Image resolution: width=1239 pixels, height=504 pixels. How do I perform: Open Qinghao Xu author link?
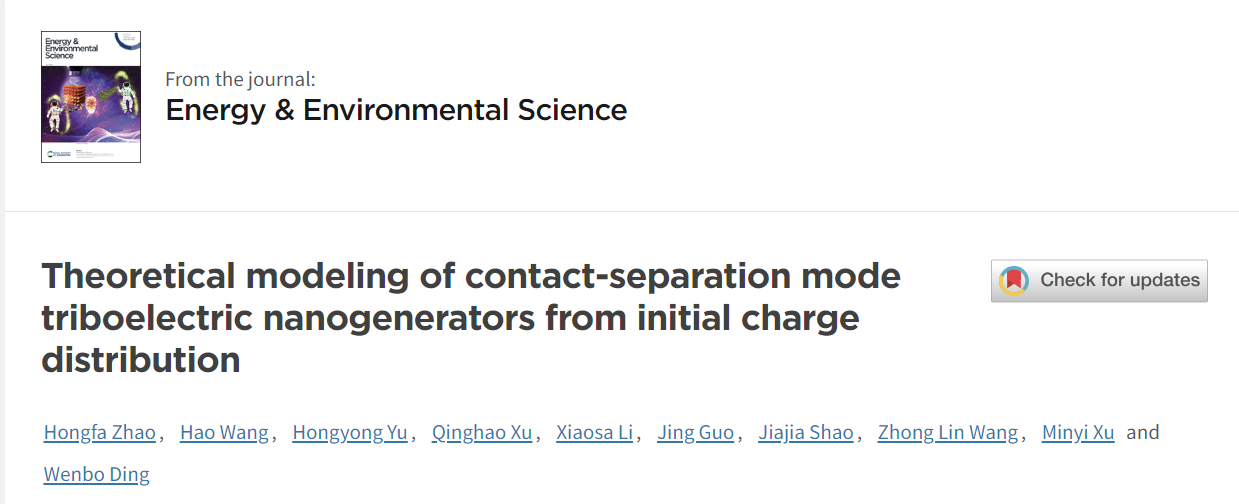(482, 433)
